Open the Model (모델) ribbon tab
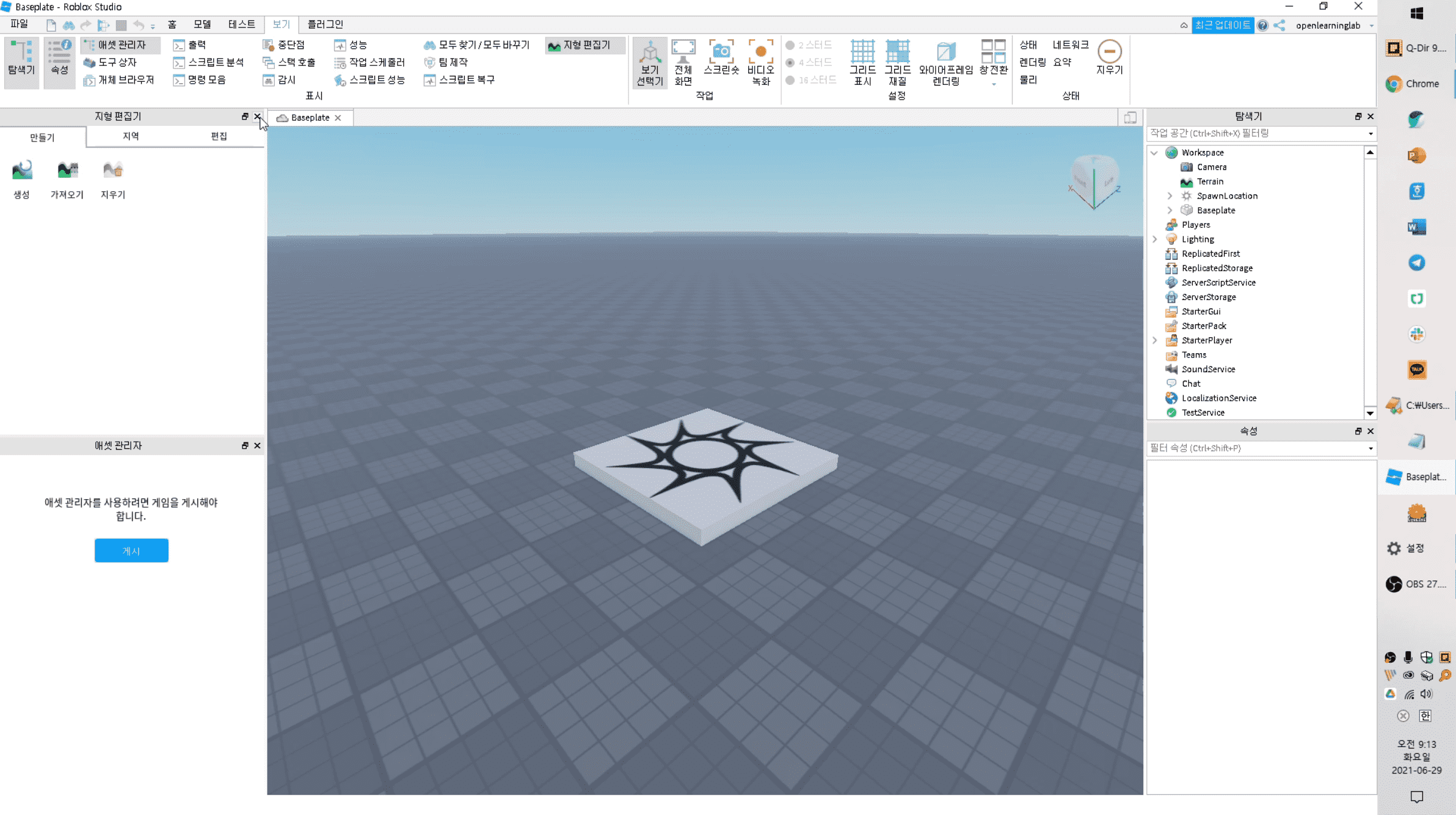The image size is (1456, 815). click(202, 24)
